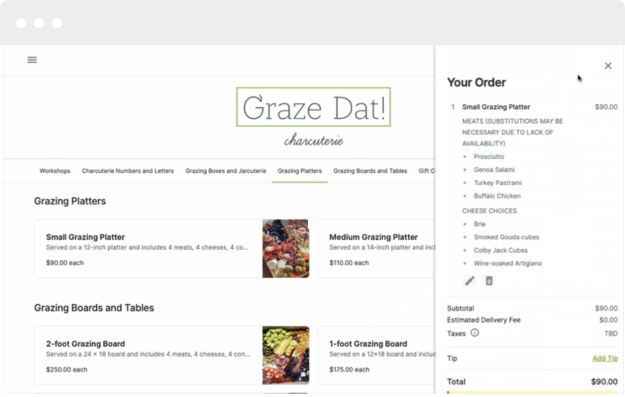
Task: Click the yellow bar below Total
Action: click(x=533, y=393)
